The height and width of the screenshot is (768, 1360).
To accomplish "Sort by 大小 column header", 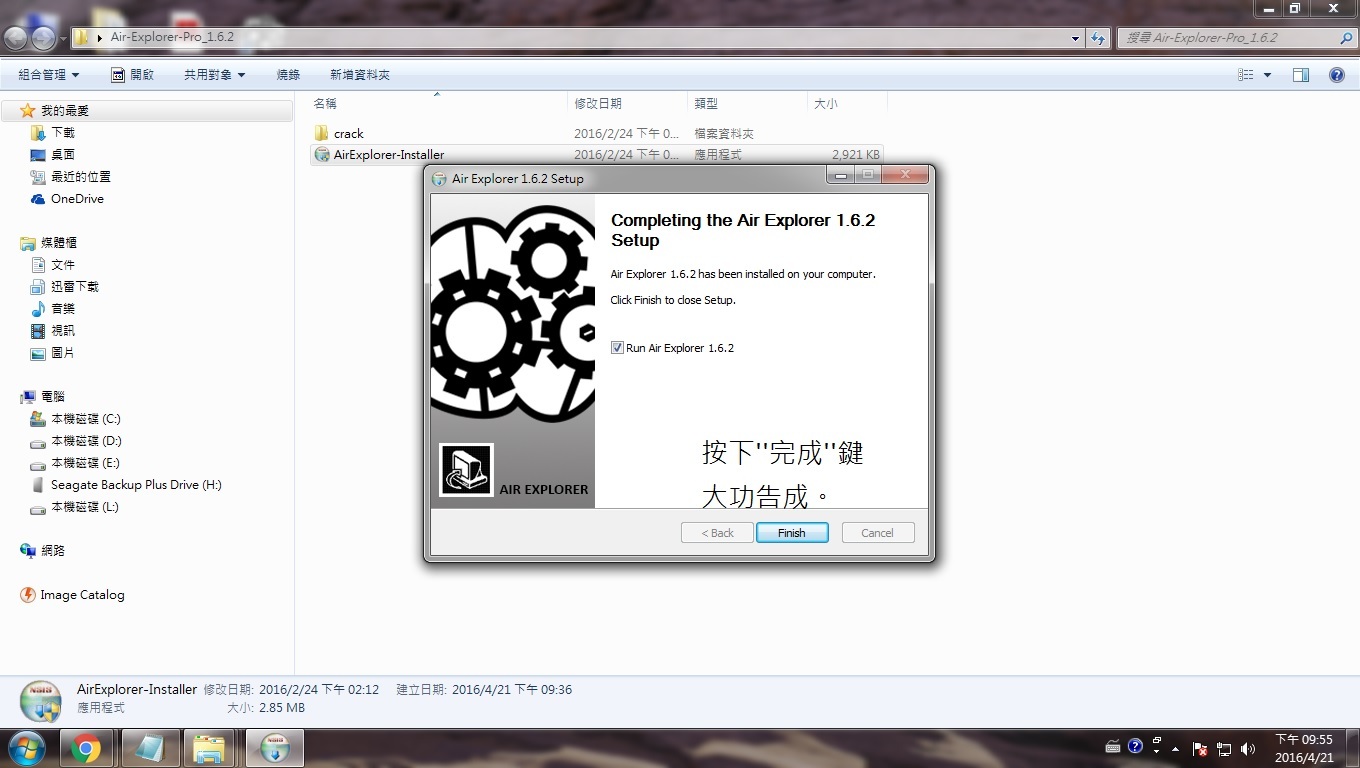I will [826, 103].
